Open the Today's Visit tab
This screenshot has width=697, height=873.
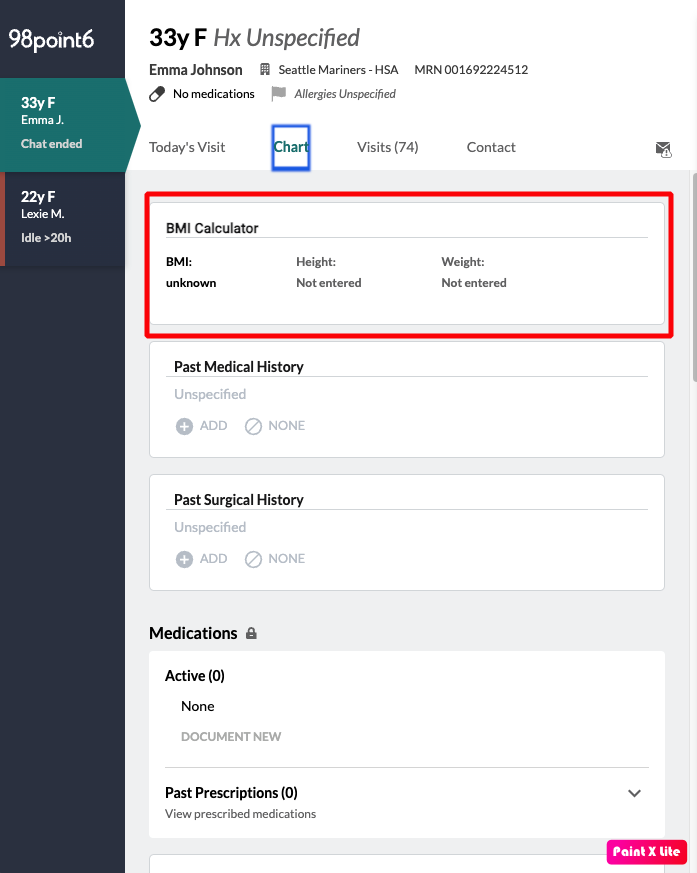tap(187, 147)
